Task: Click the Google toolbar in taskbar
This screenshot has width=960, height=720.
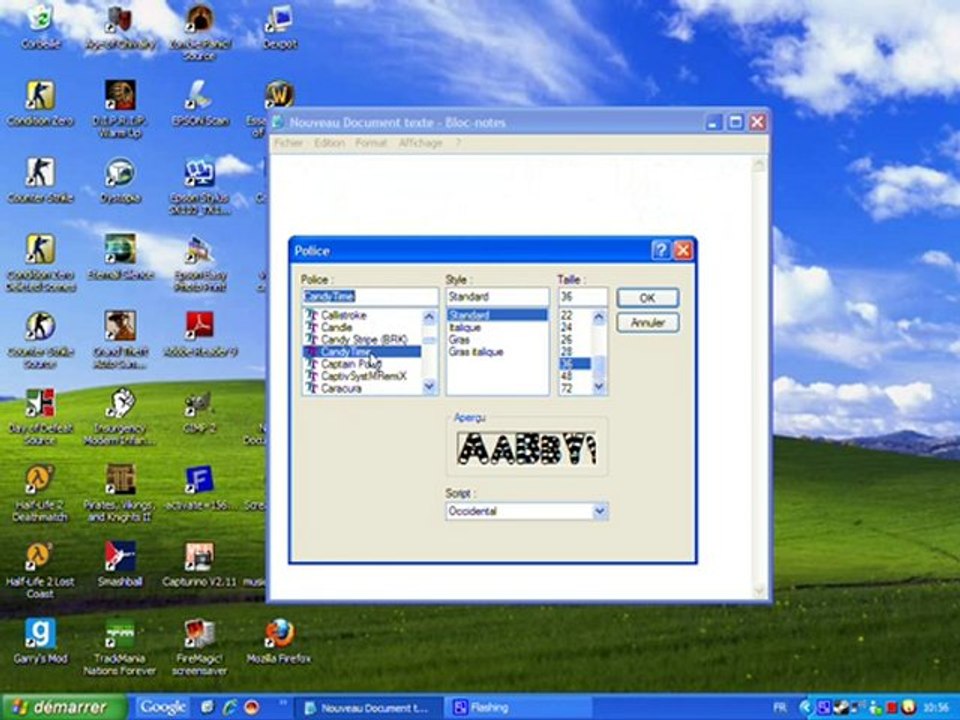Action: pyautogui.click(x=162, y=707)
